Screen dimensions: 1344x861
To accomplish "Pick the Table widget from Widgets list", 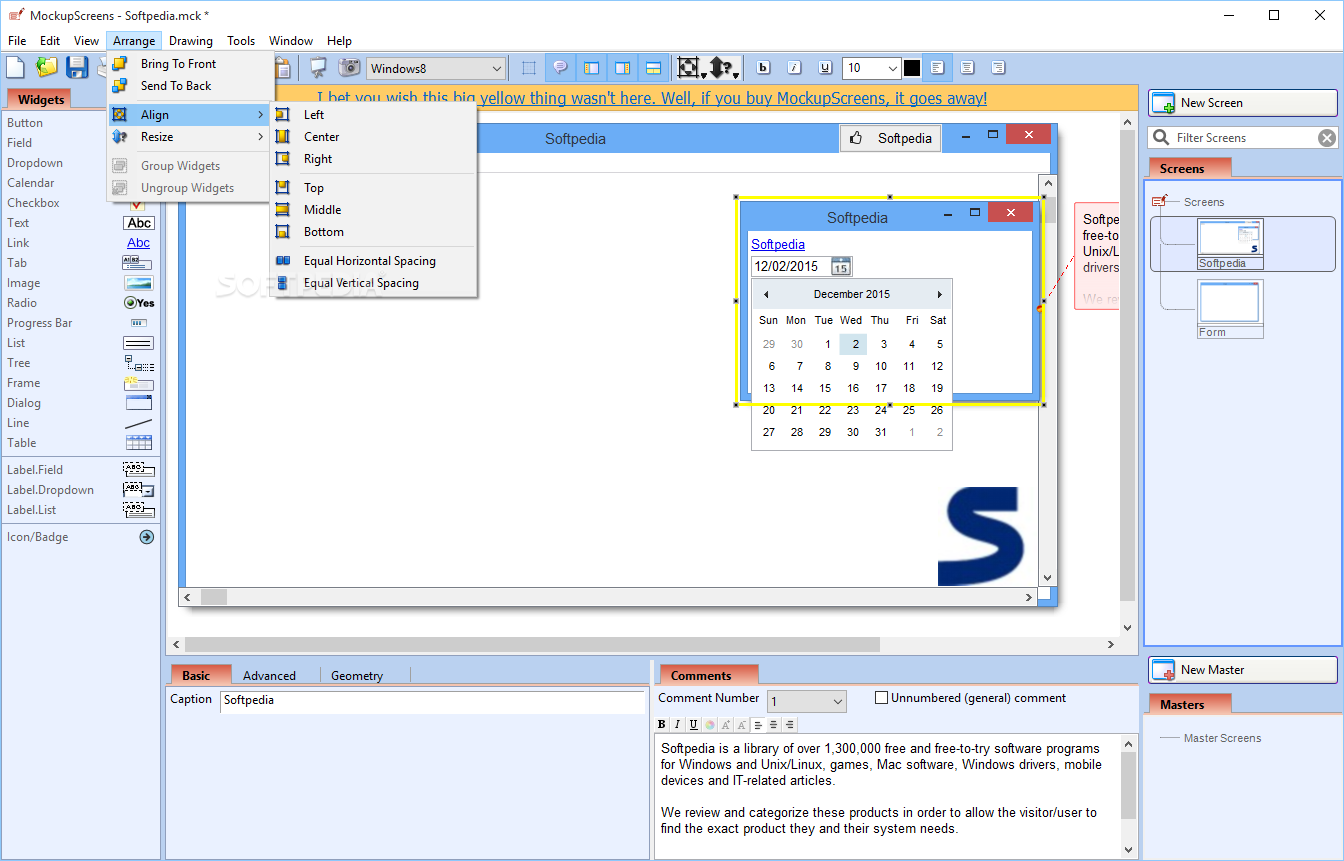I will point(80,443).
